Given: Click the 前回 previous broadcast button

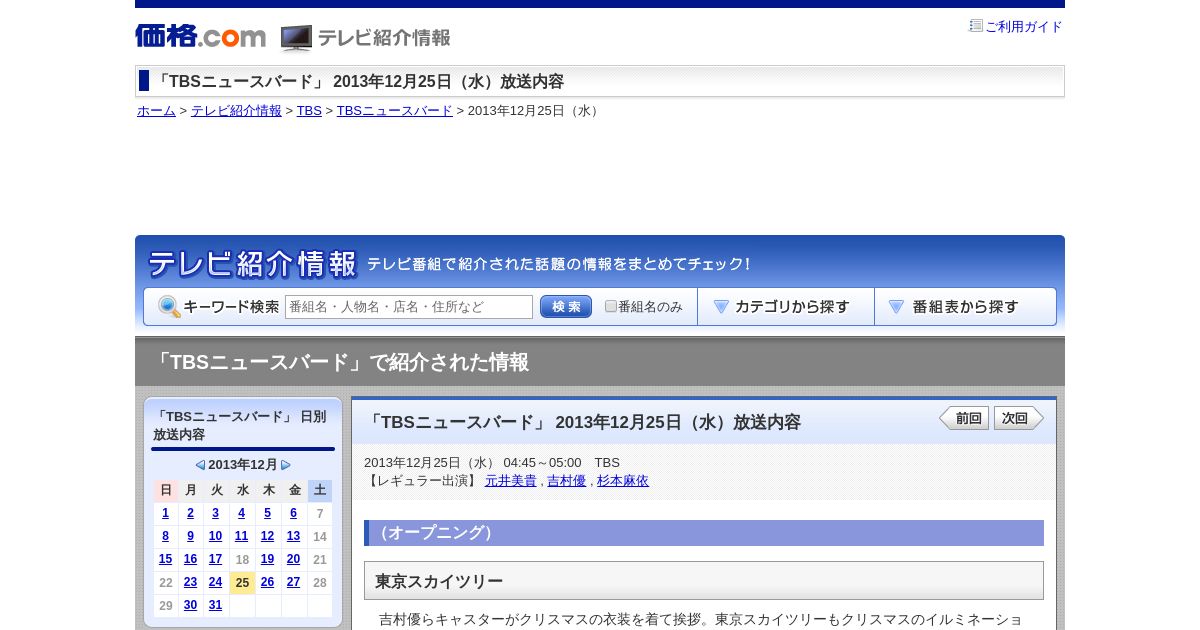Looking at the screenshot, I should [x=964, y=418].
